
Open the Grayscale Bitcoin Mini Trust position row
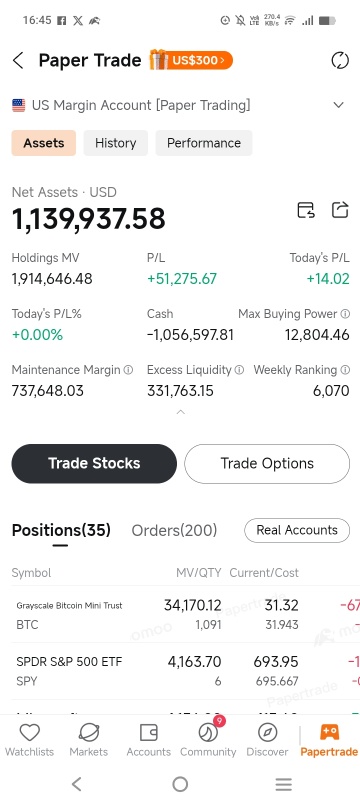click(180, 614)
